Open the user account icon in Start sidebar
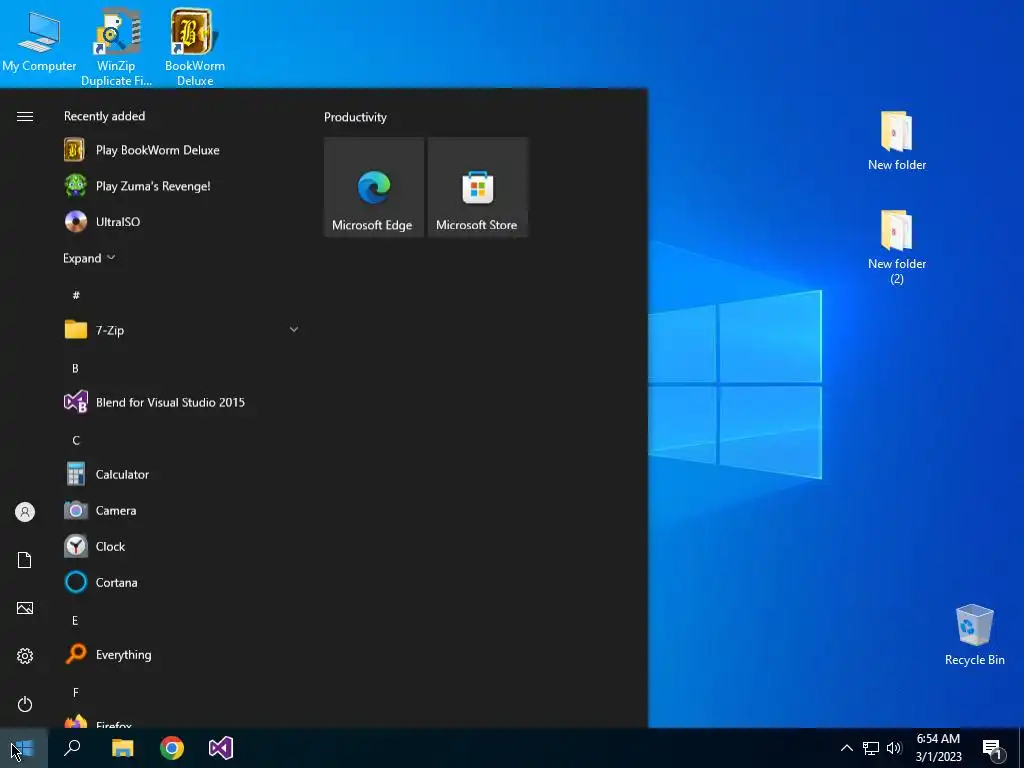1024x768 pixels. 25,512
